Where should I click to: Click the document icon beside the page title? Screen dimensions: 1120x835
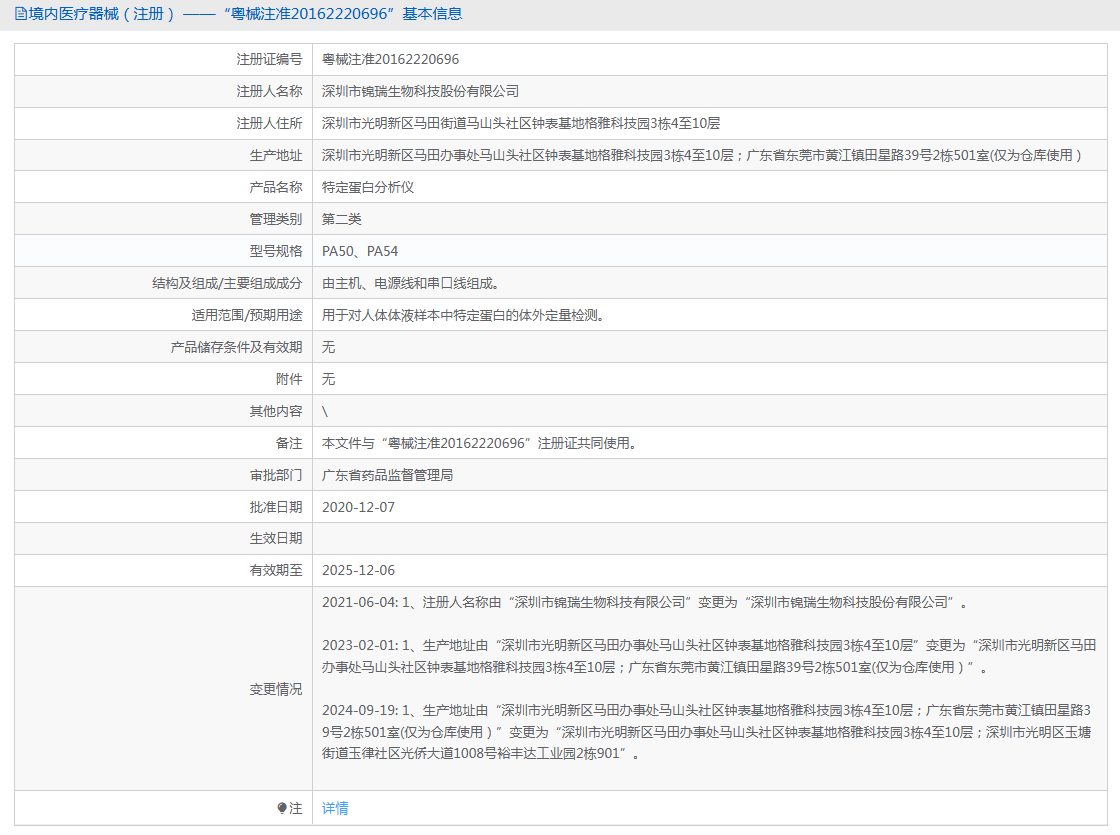[21, 14]
